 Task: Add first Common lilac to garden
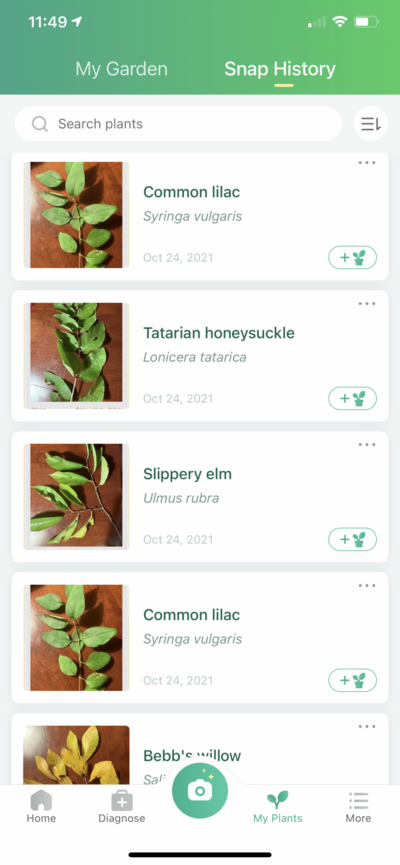353,258
